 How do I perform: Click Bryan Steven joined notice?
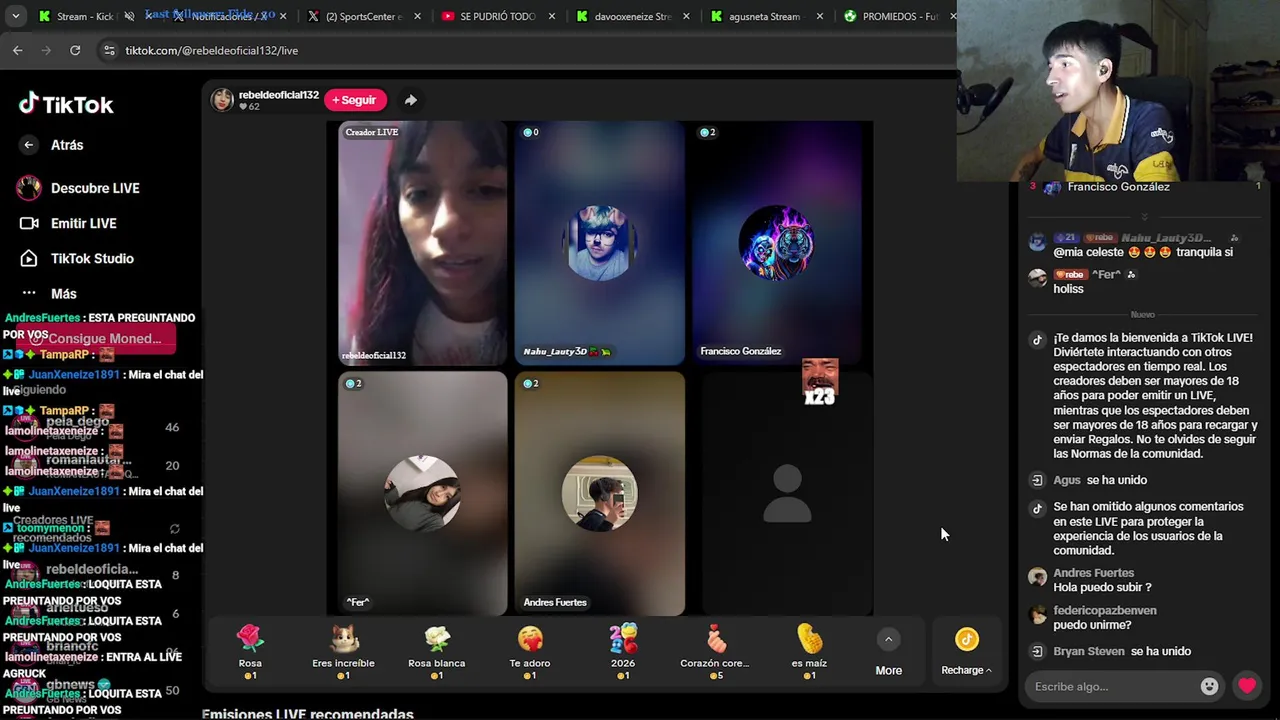click(x=1121, y=651)
